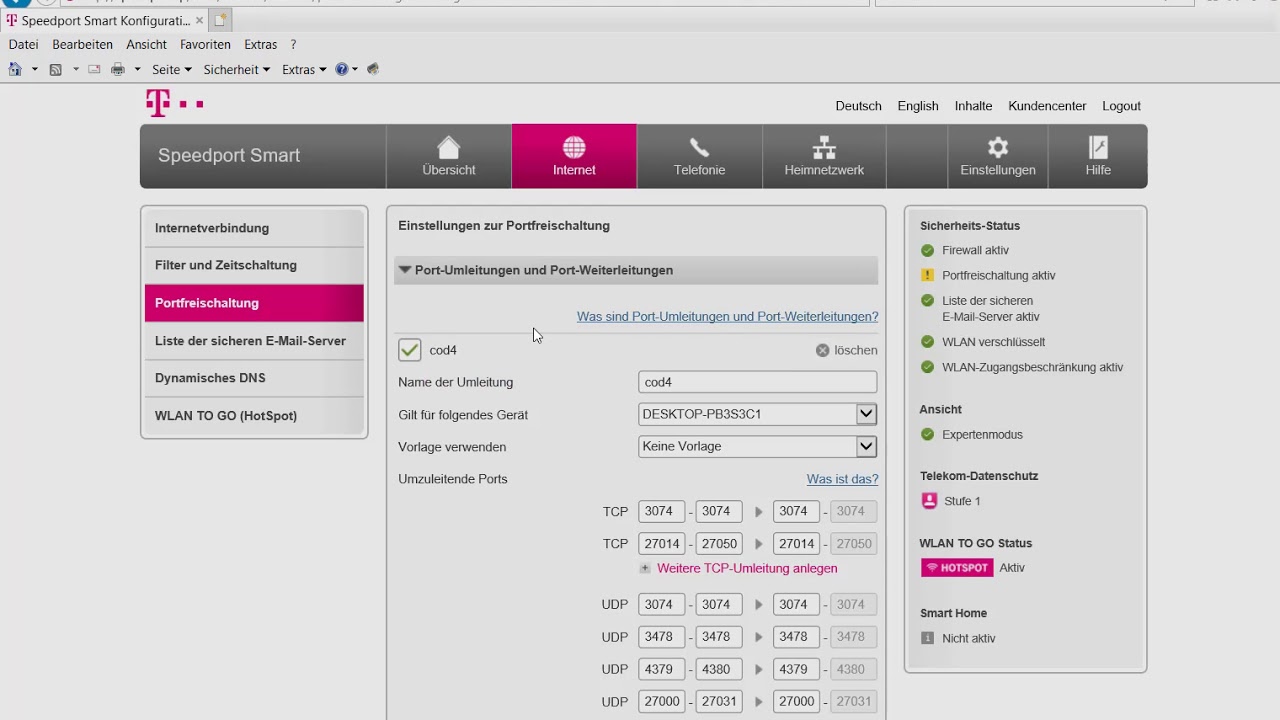This screenshot has width=1280, height=720.
Task: Open the Internet globe section
Action: pyautogui.click(x=574, y=156)
